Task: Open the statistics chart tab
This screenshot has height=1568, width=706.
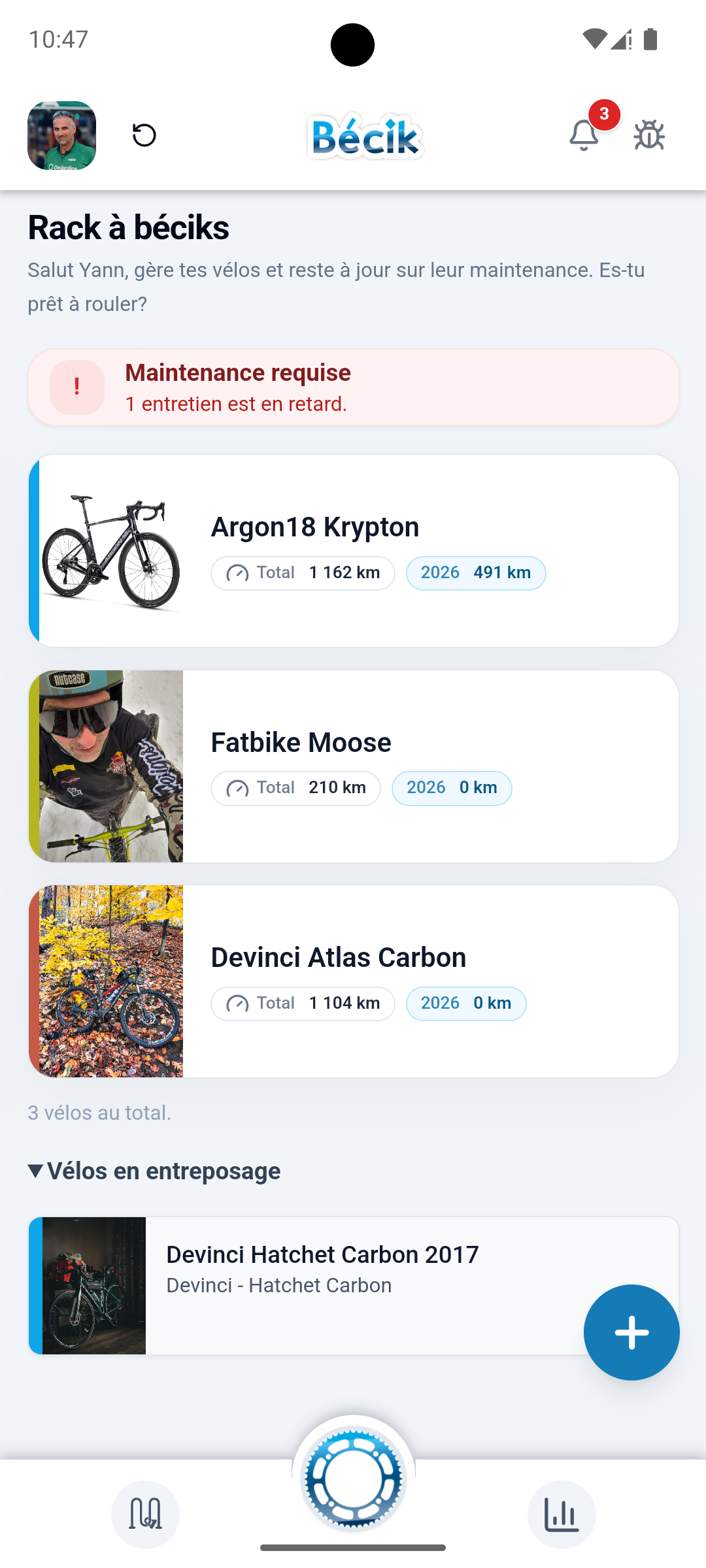Action: 562,1514
